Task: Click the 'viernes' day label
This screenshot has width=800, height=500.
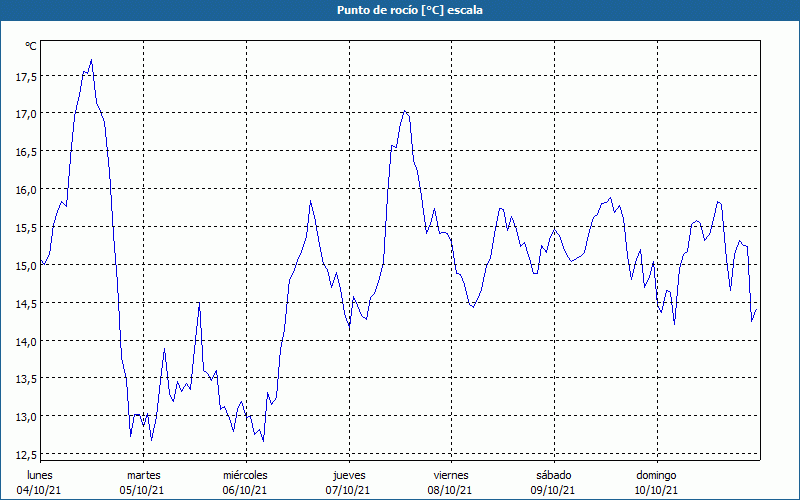Action: coord(451,475)
